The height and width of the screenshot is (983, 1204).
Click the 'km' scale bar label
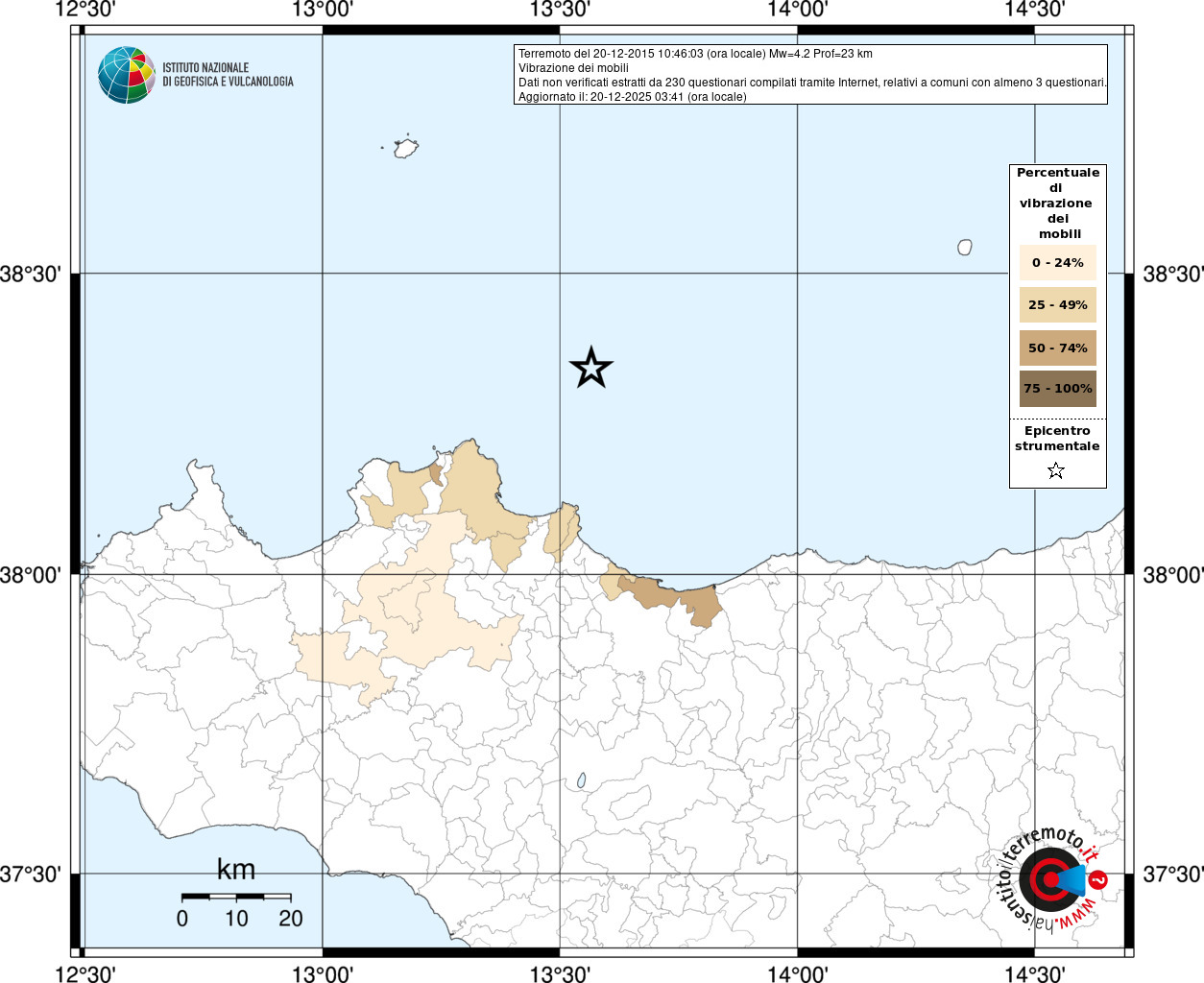coord(236,870)
